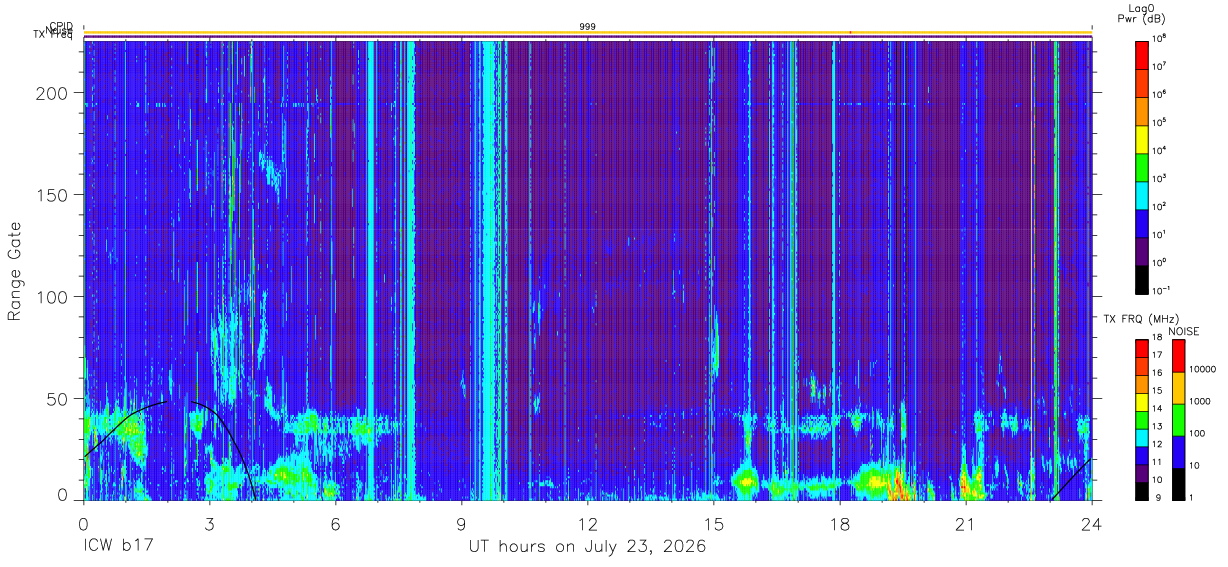Click the orange CPID bar above the plot

pos(587,33)
